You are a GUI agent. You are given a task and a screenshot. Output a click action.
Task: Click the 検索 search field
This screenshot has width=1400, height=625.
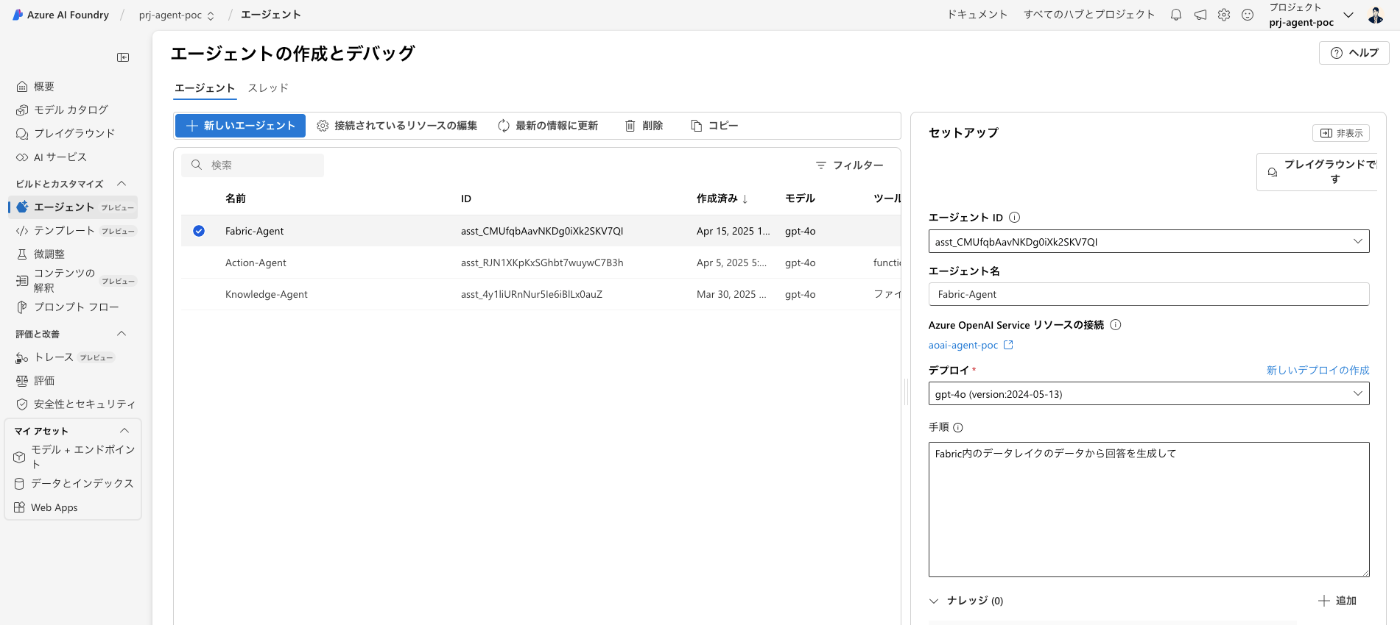(253, 165)
